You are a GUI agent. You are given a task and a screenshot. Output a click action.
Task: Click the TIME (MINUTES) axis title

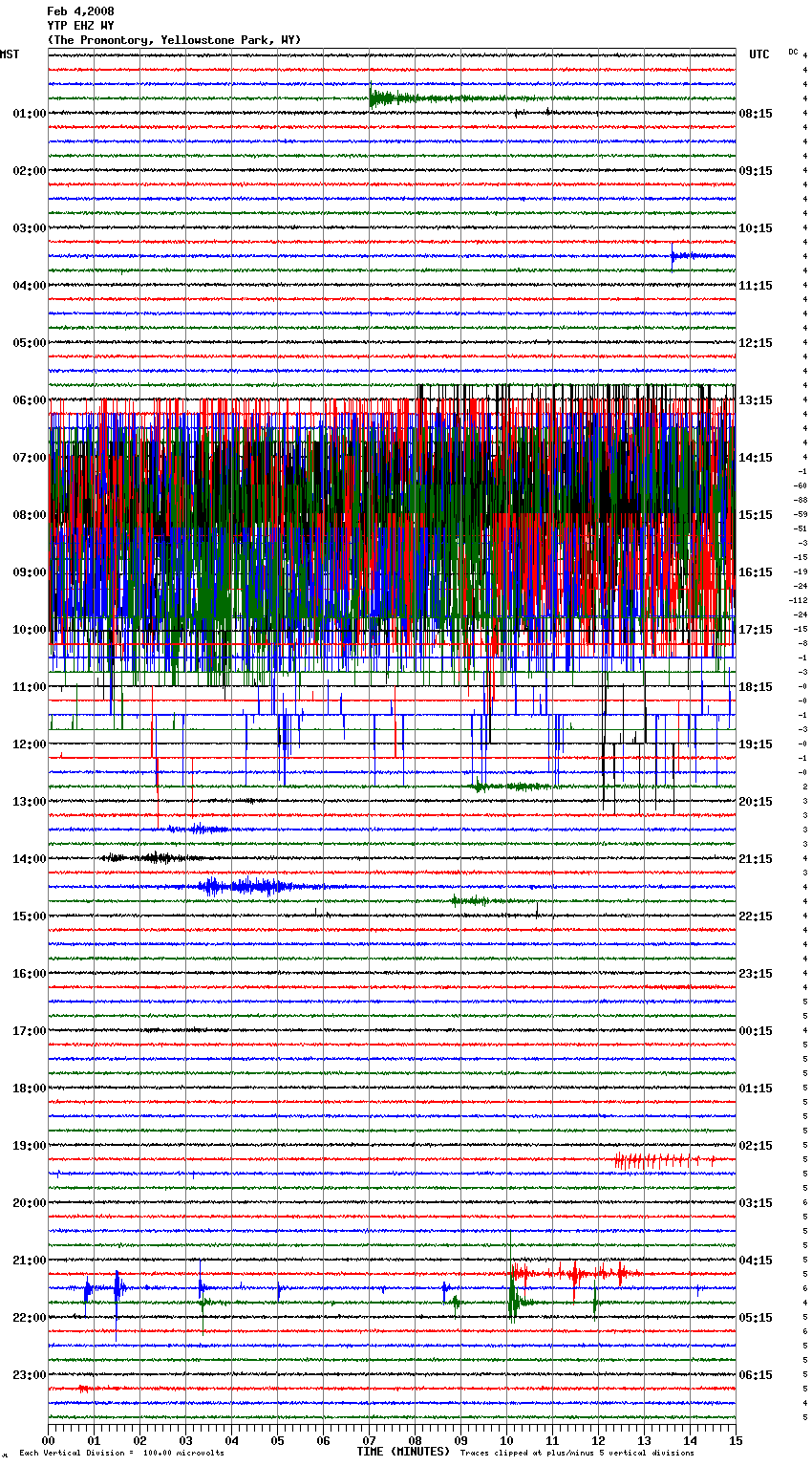pyautogui.click(x=403, y=1452)
